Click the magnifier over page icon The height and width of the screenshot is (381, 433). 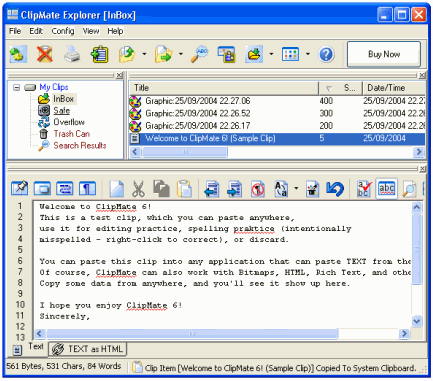[409, 189]
